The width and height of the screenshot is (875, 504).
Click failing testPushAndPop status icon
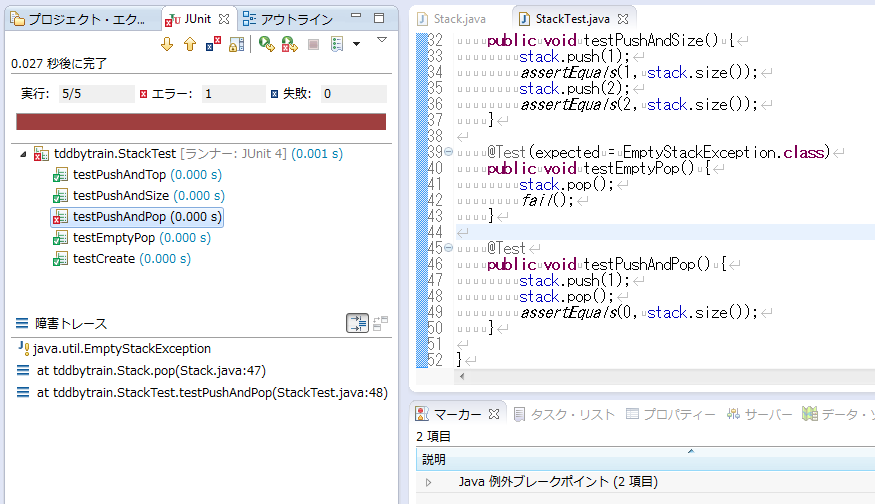(x=60, y=217)
